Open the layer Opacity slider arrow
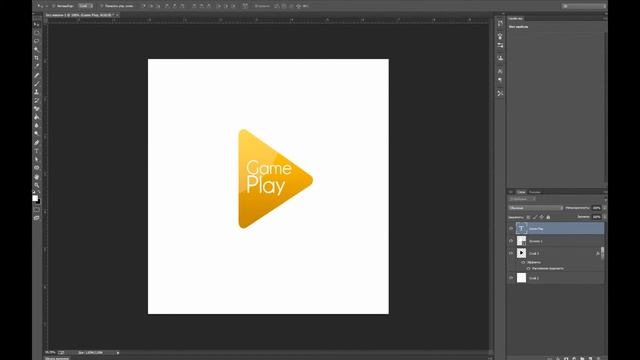The image size is (640, 360). tap(604, 208)
